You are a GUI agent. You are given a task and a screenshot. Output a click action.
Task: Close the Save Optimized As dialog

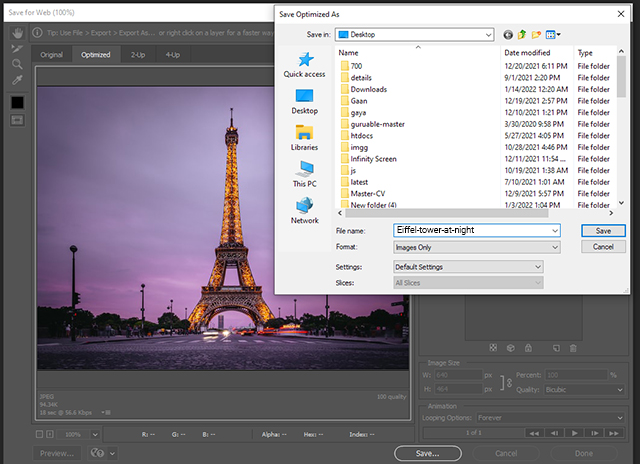coord(621,14)
